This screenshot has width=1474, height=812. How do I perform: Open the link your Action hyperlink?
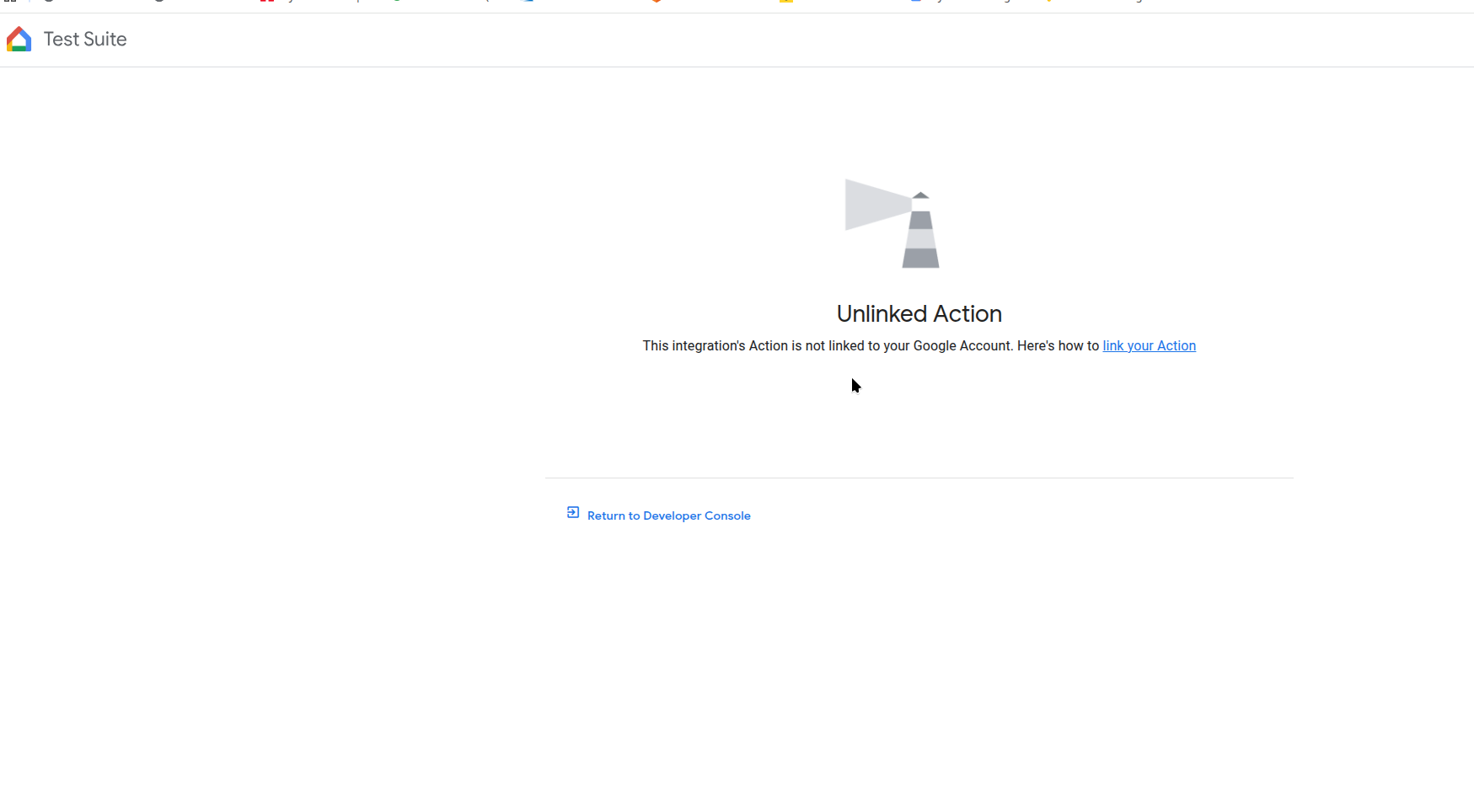click(1149, 346)
